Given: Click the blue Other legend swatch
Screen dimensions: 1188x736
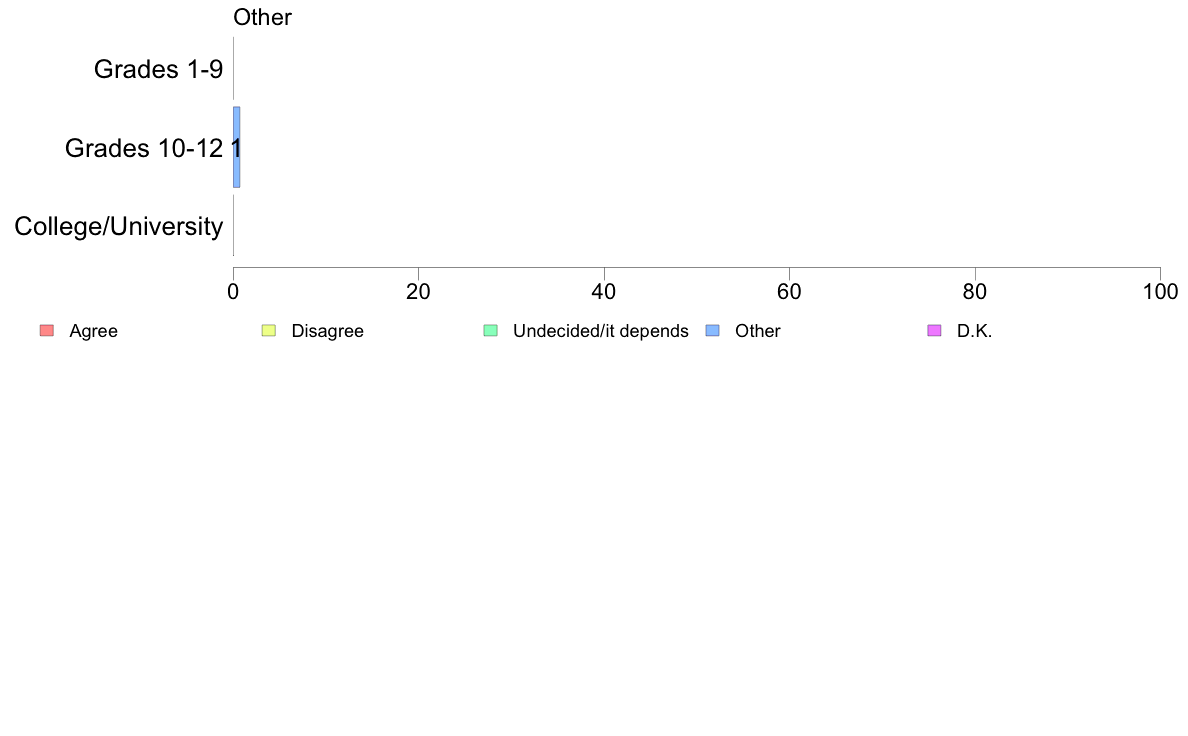Looking at the screenshot, I should click(x=713, y=330).
